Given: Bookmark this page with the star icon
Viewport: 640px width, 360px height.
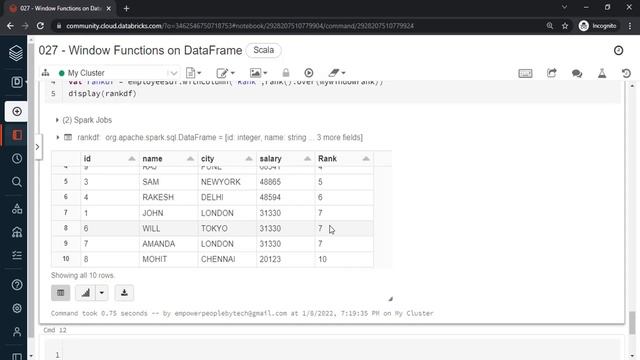Looking at the screenshot, I should (x=565, y=26).
